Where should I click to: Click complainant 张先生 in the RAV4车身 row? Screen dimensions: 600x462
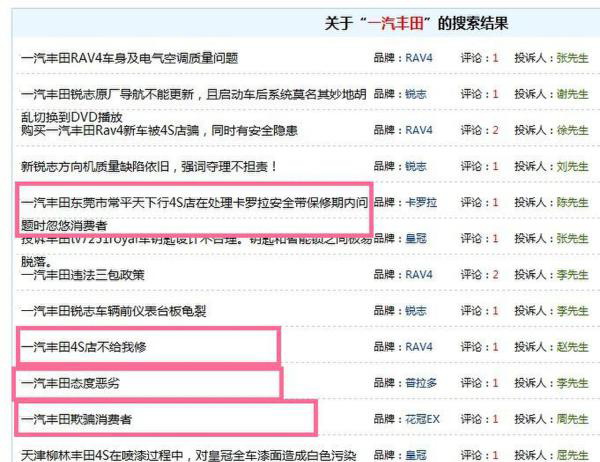click(x=572, y=58)
